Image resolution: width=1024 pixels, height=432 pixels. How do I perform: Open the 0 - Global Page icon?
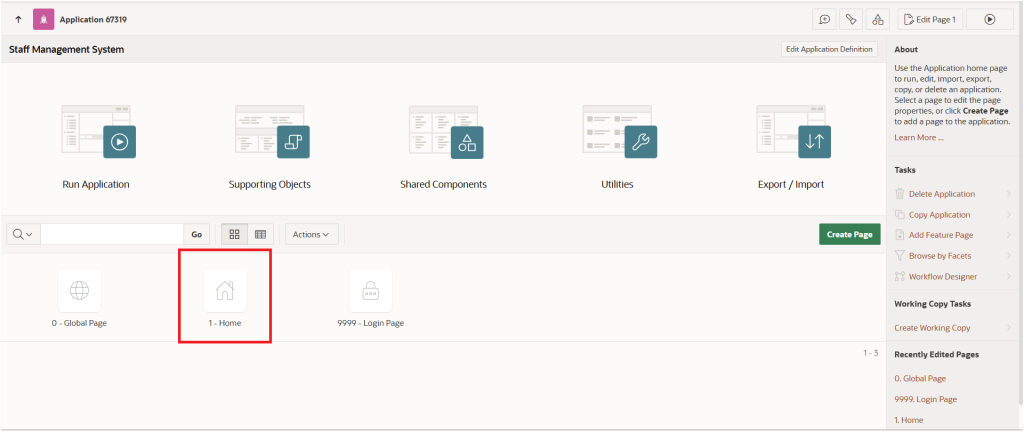(x=80, y=290)
